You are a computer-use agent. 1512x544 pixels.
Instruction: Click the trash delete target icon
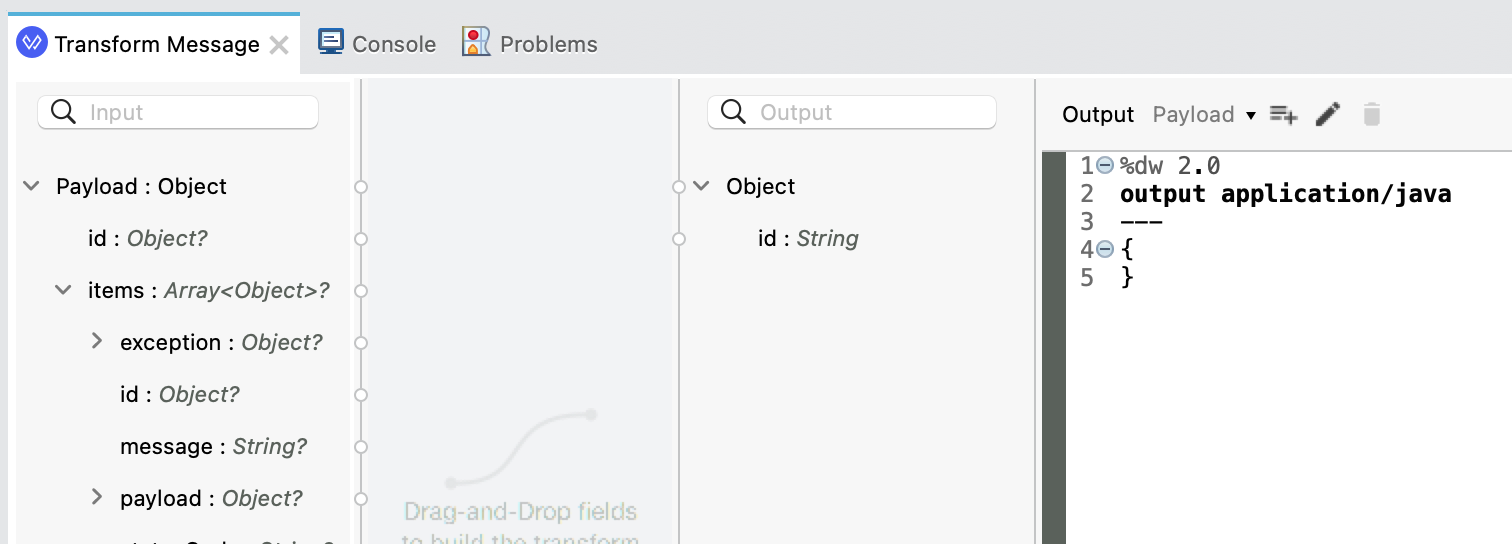pos(1372,114)
